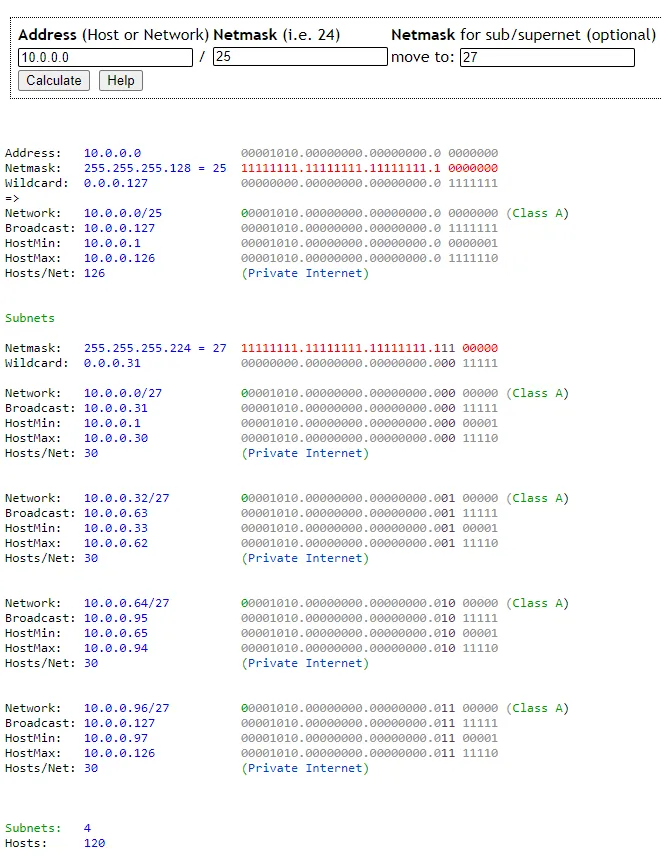Image resolution: width=662 pixels, height=856 pixels.
Task: Click the Broadcast address 10.0.0.63
Action: [116, 513]
